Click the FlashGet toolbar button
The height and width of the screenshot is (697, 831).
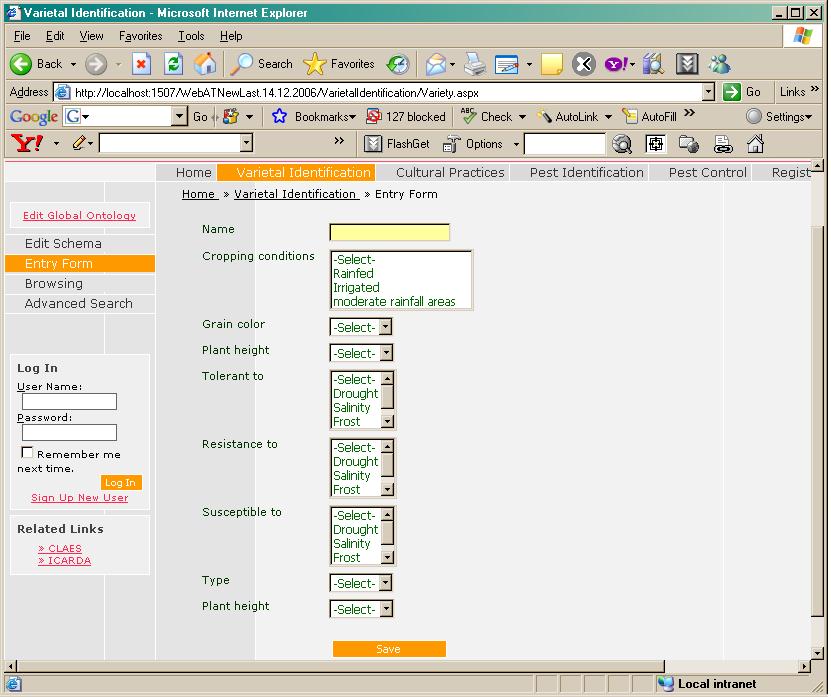click(x=397, y=144)
